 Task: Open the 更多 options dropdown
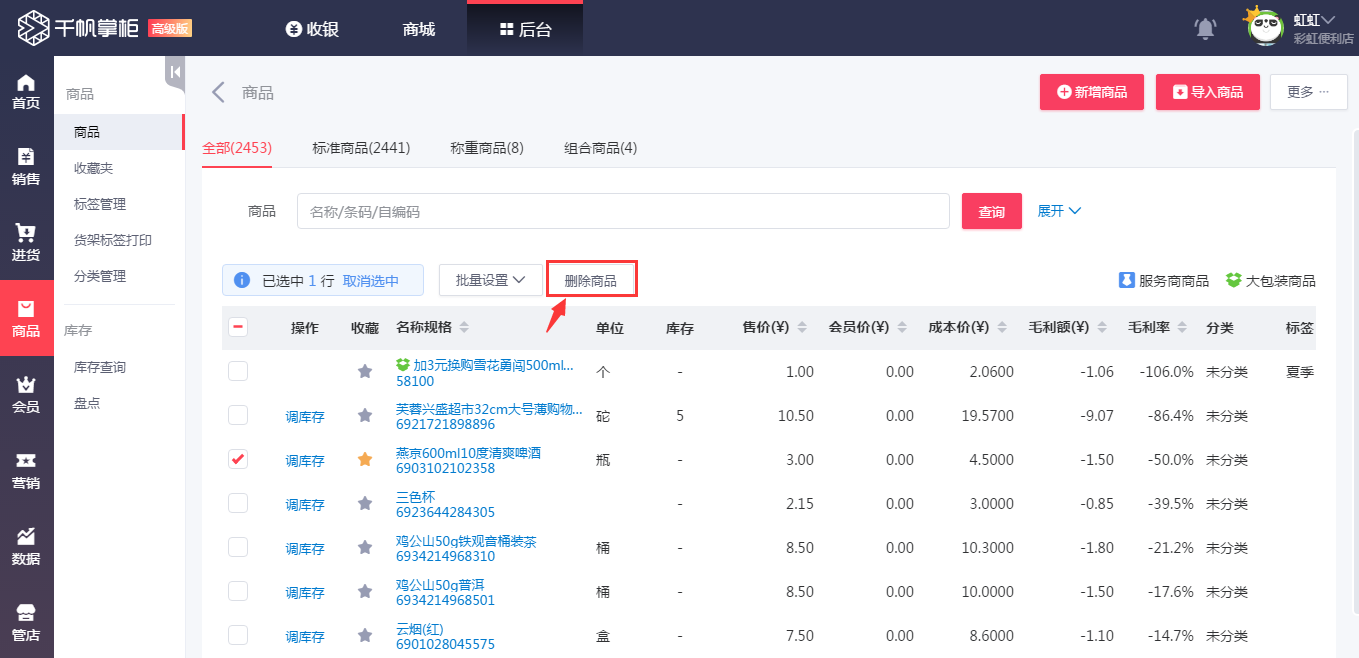tap(1308, 91)
